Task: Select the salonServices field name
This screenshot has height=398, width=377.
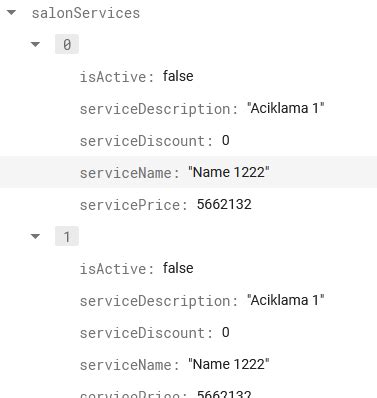Action: 86,13
